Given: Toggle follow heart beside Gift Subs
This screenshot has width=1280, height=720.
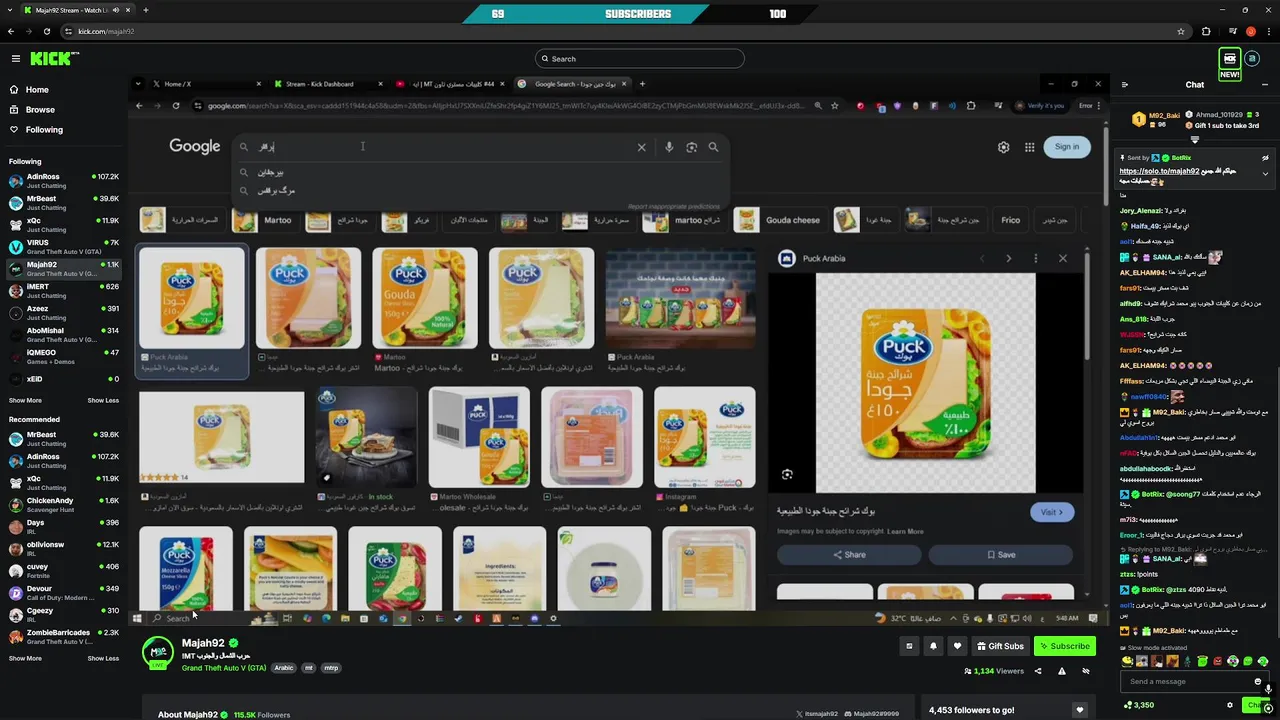Looking at the screenshot, I should (x=957, y=646).
